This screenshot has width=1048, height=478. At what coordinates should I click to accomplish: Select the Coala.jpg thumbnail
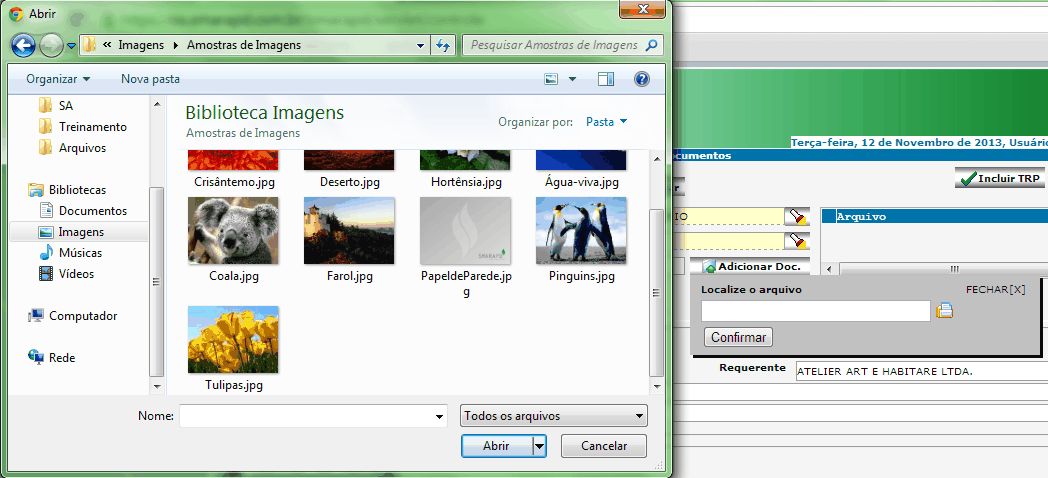pyautogui.click(x=233, y=231)
